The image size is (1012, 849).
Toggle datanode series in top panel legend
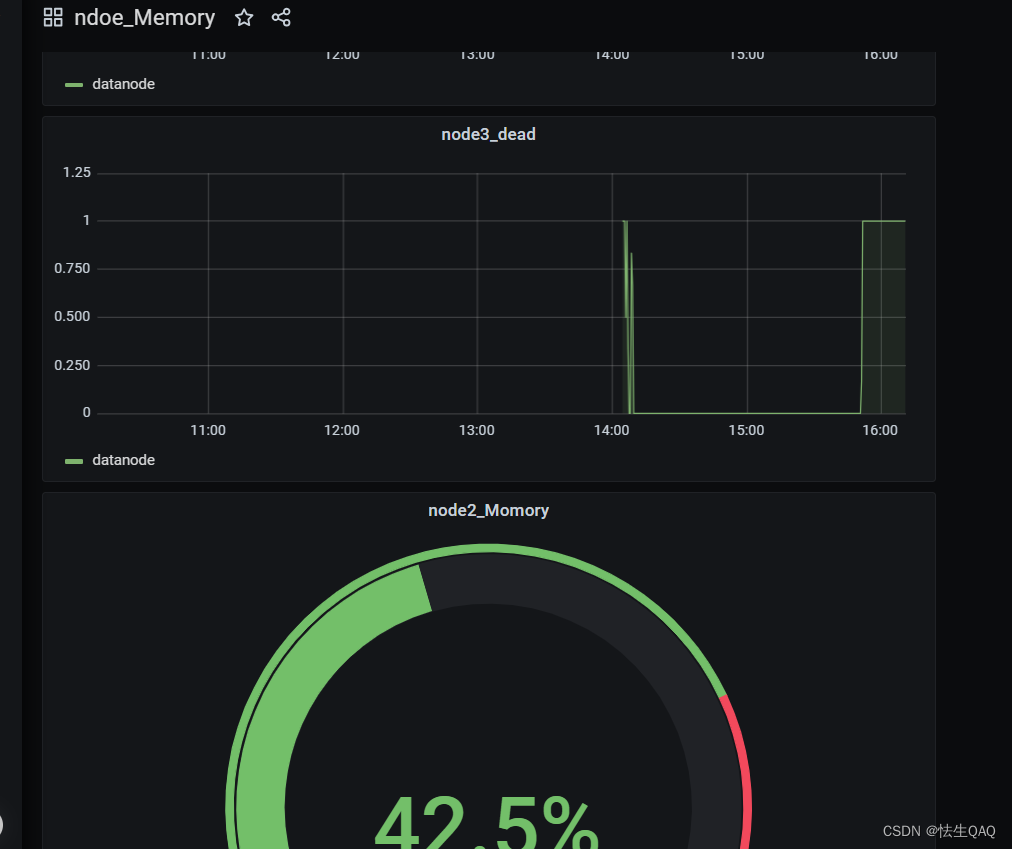point(123,84)
